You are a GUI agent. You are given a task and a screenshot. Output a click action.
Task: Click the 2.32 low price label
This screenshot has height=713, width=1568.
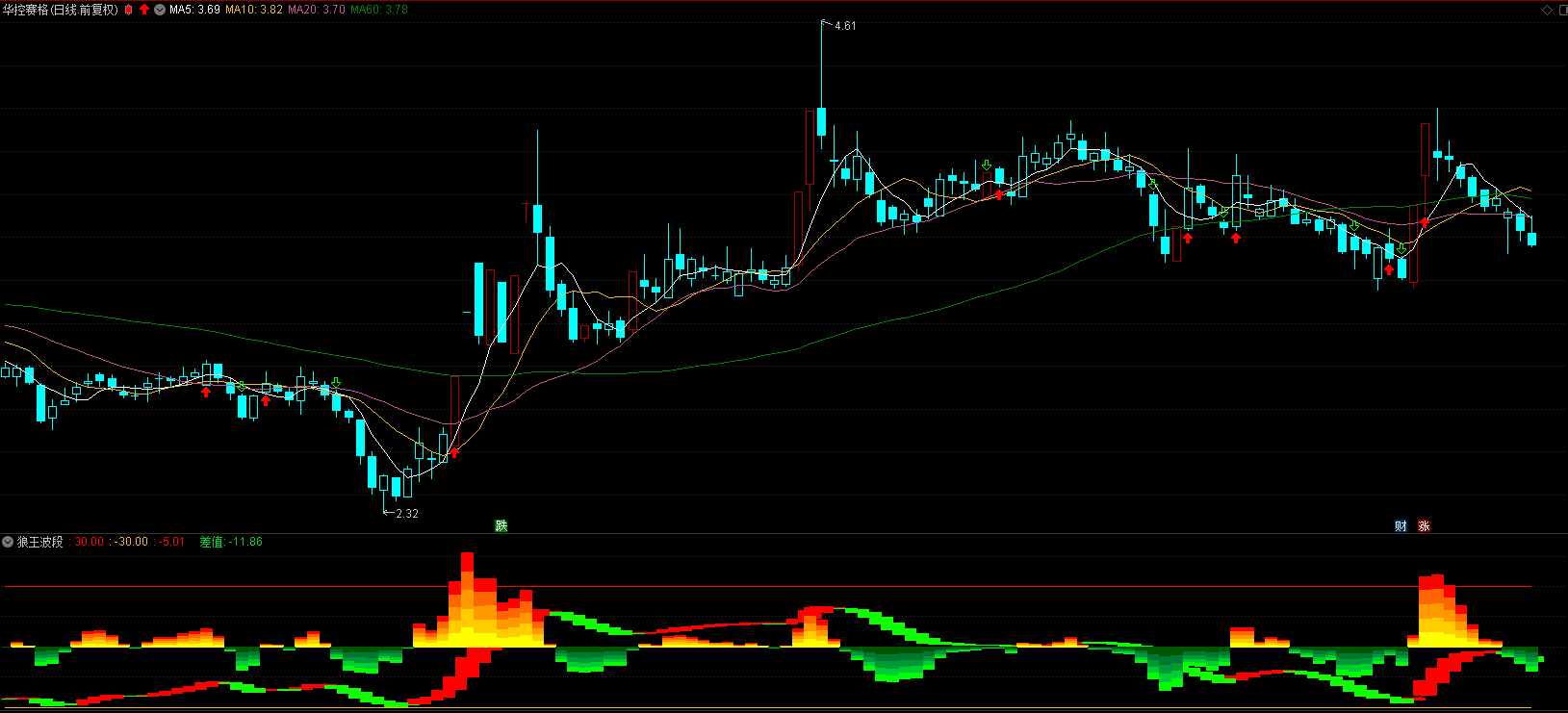pyautogui.click(x=407, y=514)
